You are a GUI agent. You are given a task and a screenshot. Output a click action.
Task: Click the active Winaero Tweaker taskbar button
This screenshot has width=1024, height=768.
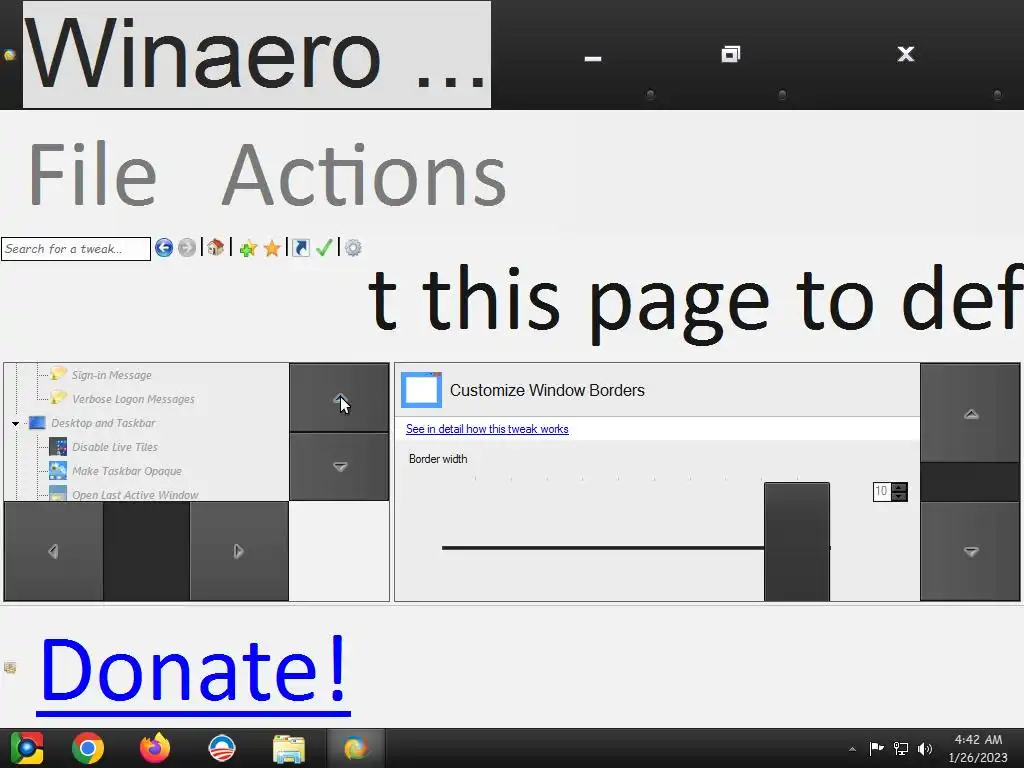[355, 748]
